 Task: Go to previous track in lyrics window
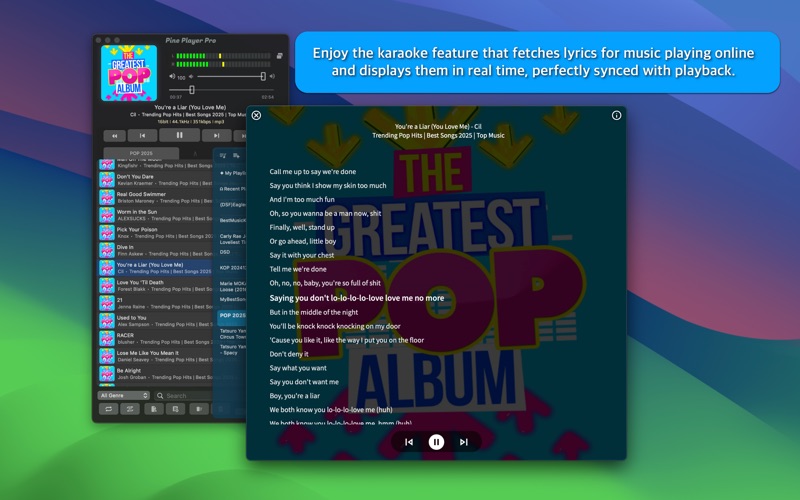click(x=409, y=442)
